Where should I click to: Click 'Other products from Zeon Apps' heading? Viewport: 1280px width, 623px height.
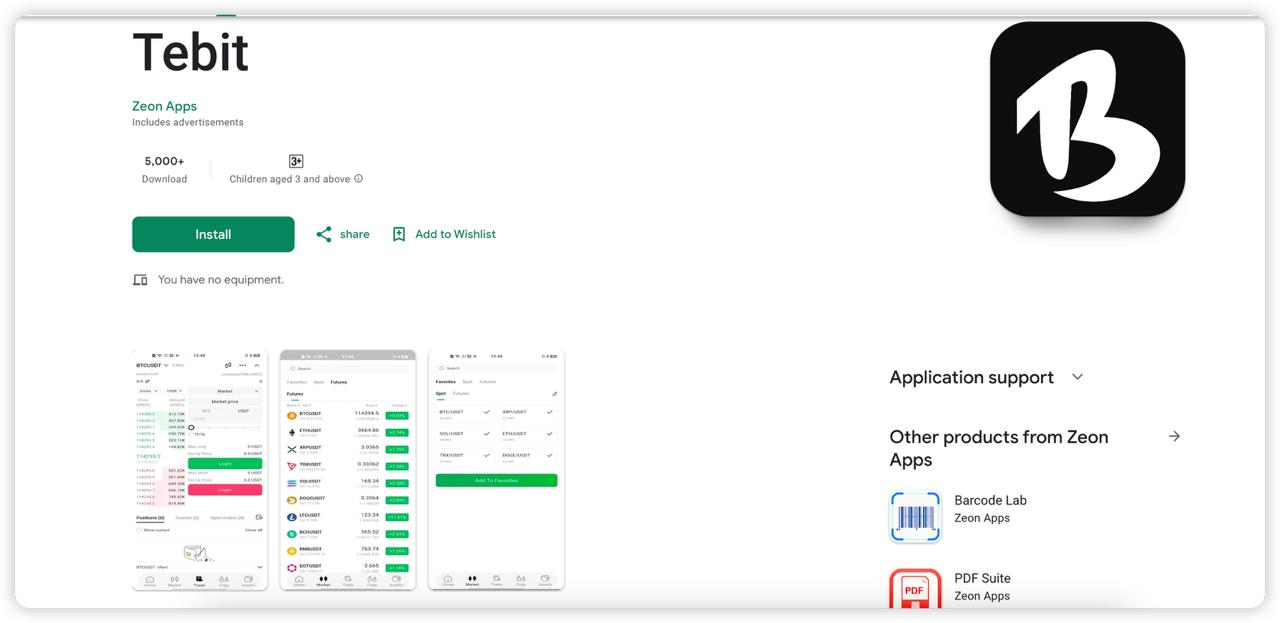point(999,448)
